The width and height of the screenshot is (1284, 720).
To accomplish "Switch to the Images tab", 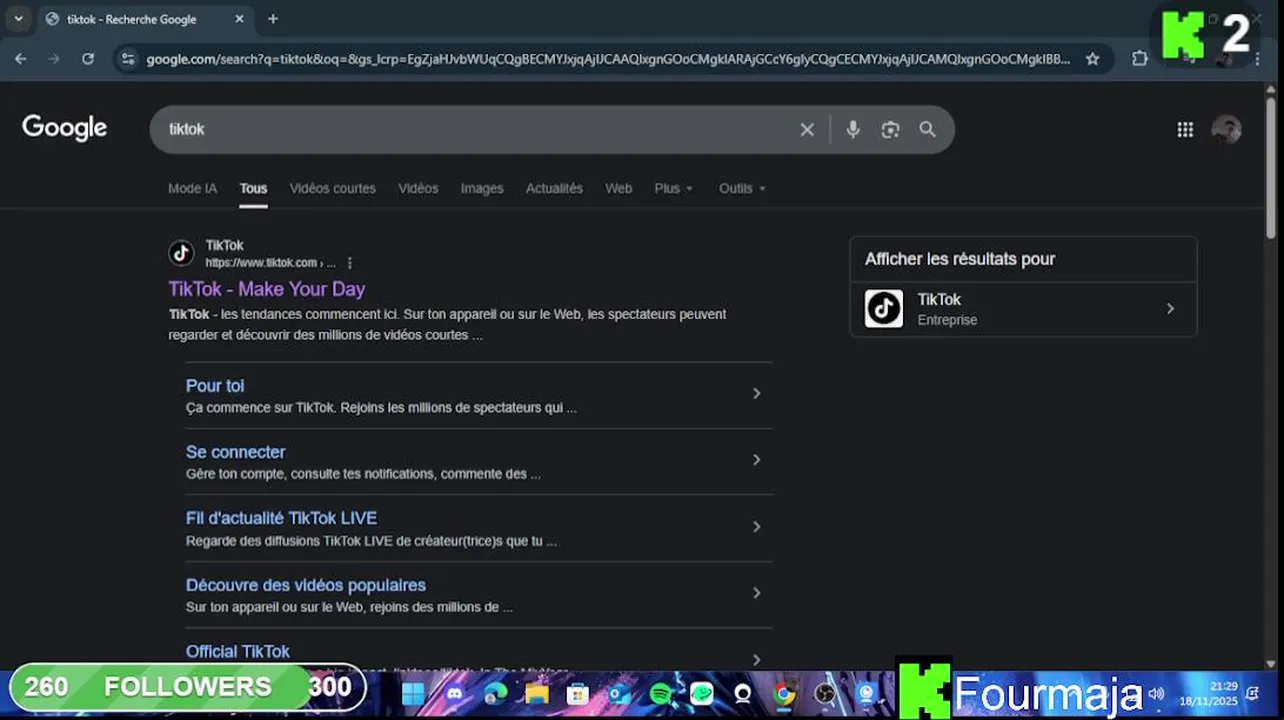I will (482, 188).
